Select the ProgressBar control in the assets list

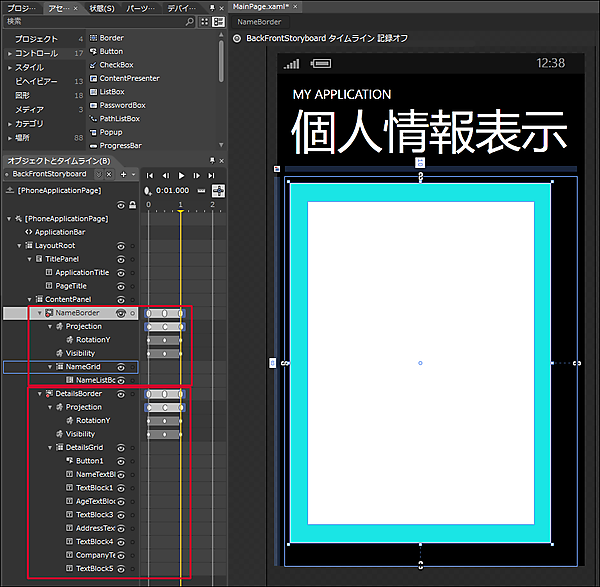pyautogui.click(x=120, y=145)
